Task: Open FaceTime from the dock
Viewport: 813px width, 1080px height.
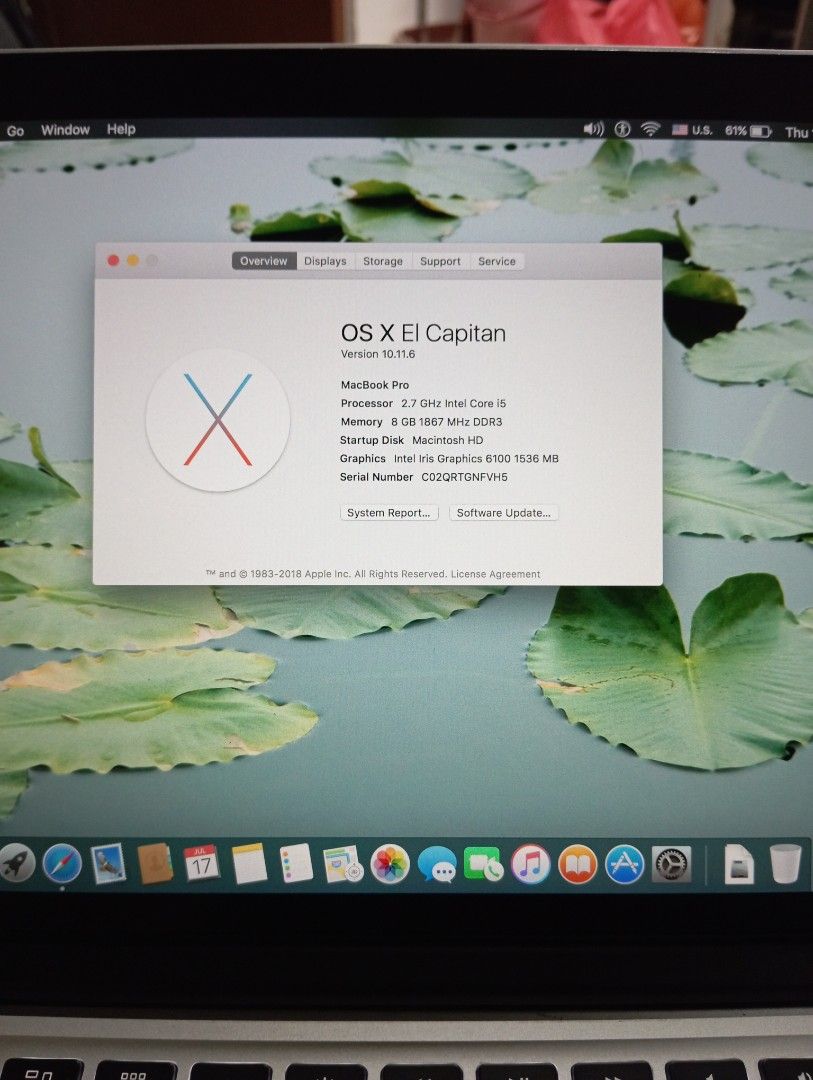Action: pyautogui.click(x=484, y=864)
